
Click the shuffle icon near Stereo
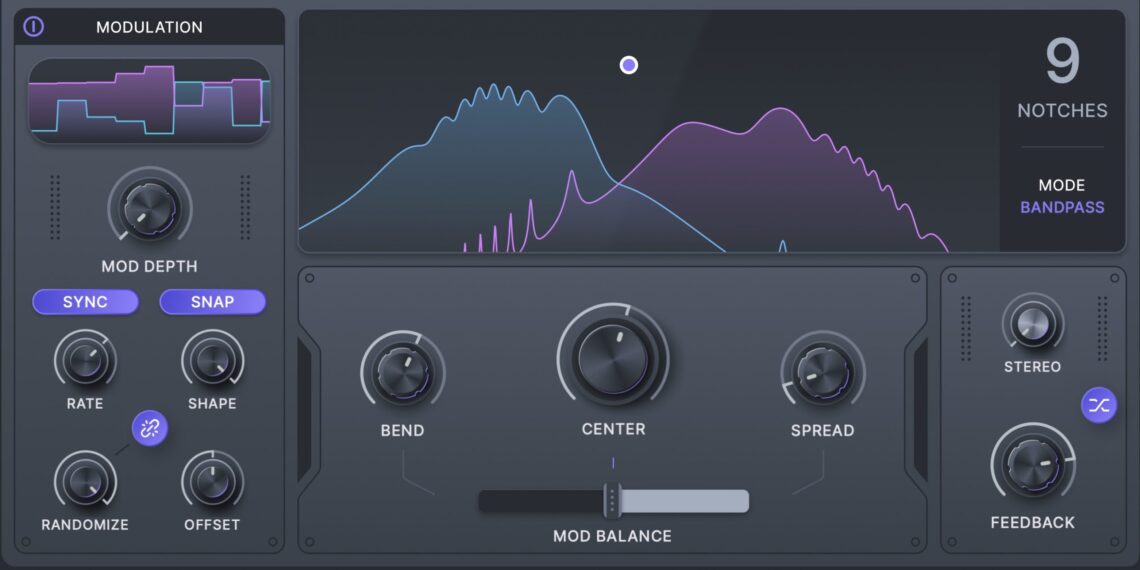coord(1099,405)
